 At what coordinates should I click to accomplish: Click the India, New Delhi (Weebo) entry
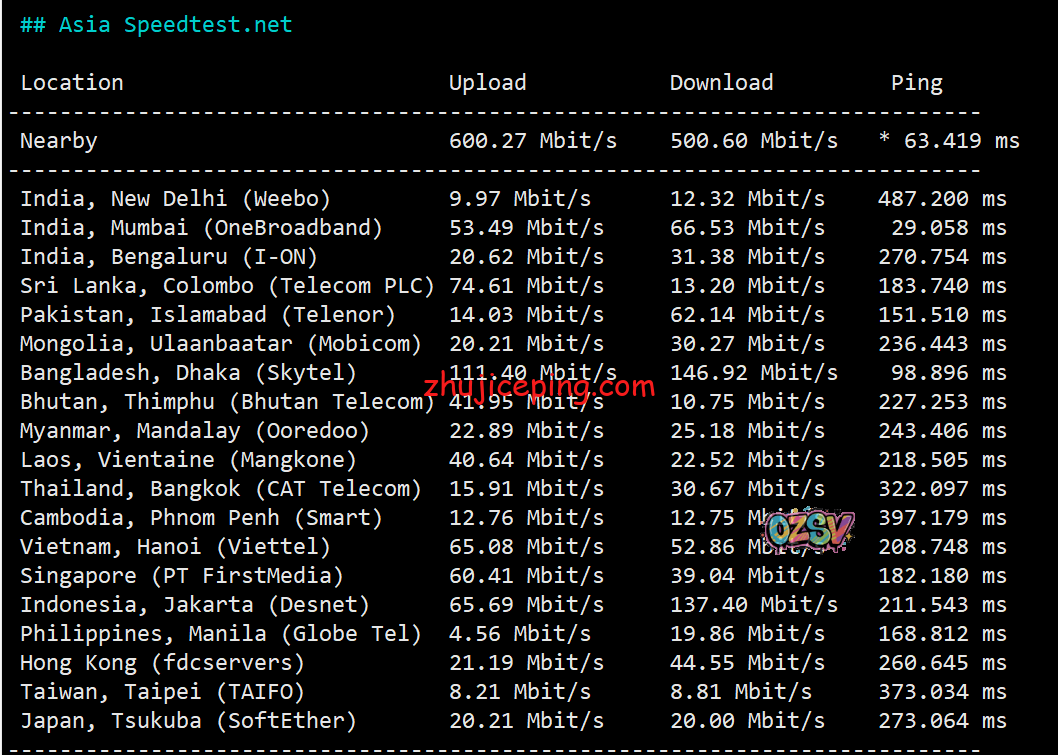pos(175,199)
